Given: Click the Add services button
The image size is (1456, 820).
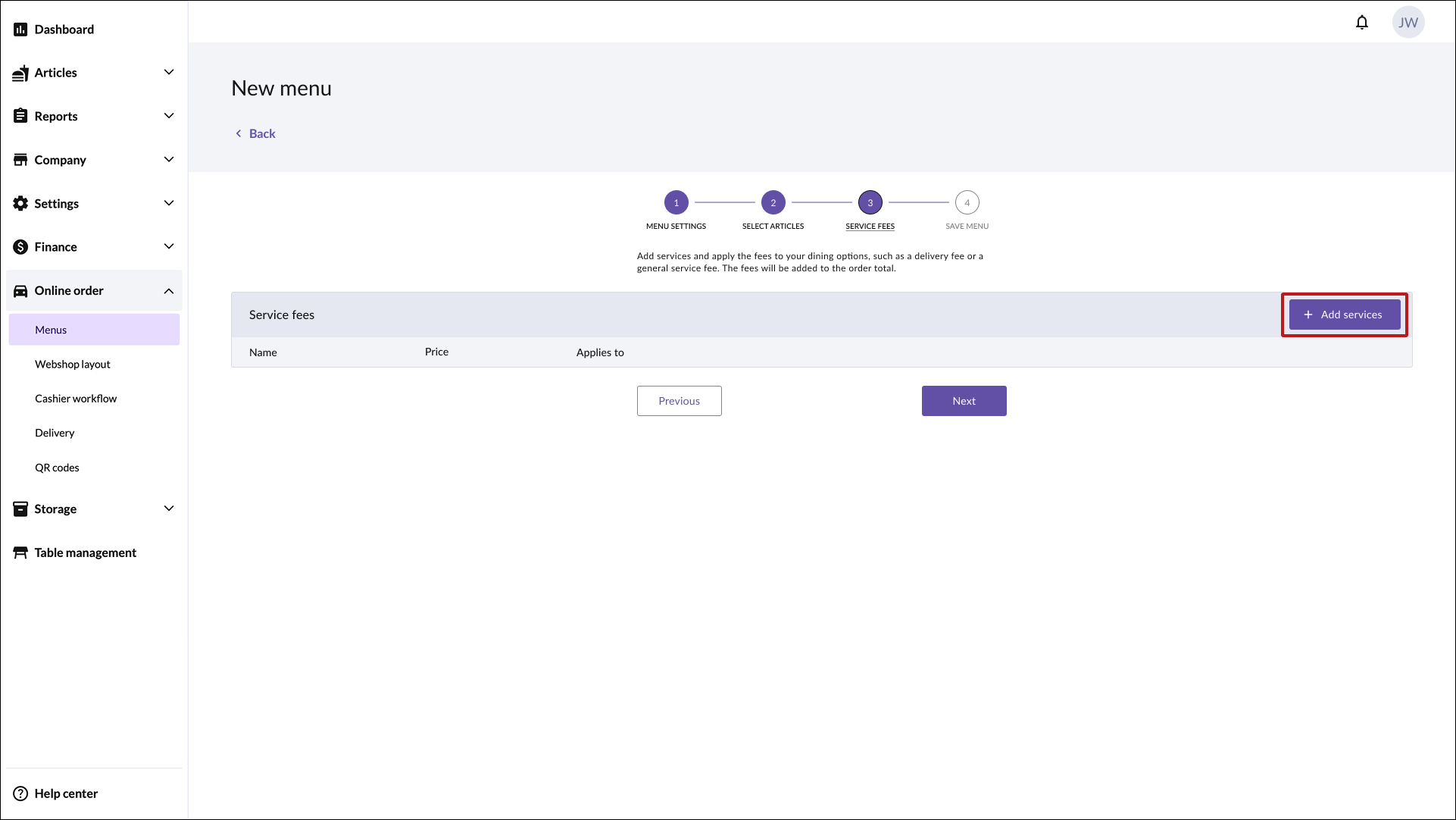Looking at the screenshot, I should (x=1344, y=315).
